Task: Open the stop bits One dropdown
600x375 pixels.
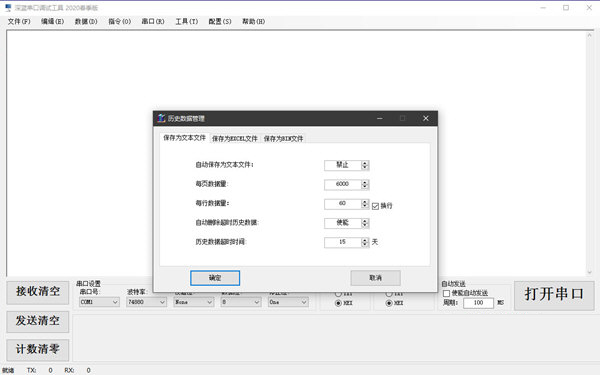Action: coord(288,302)
